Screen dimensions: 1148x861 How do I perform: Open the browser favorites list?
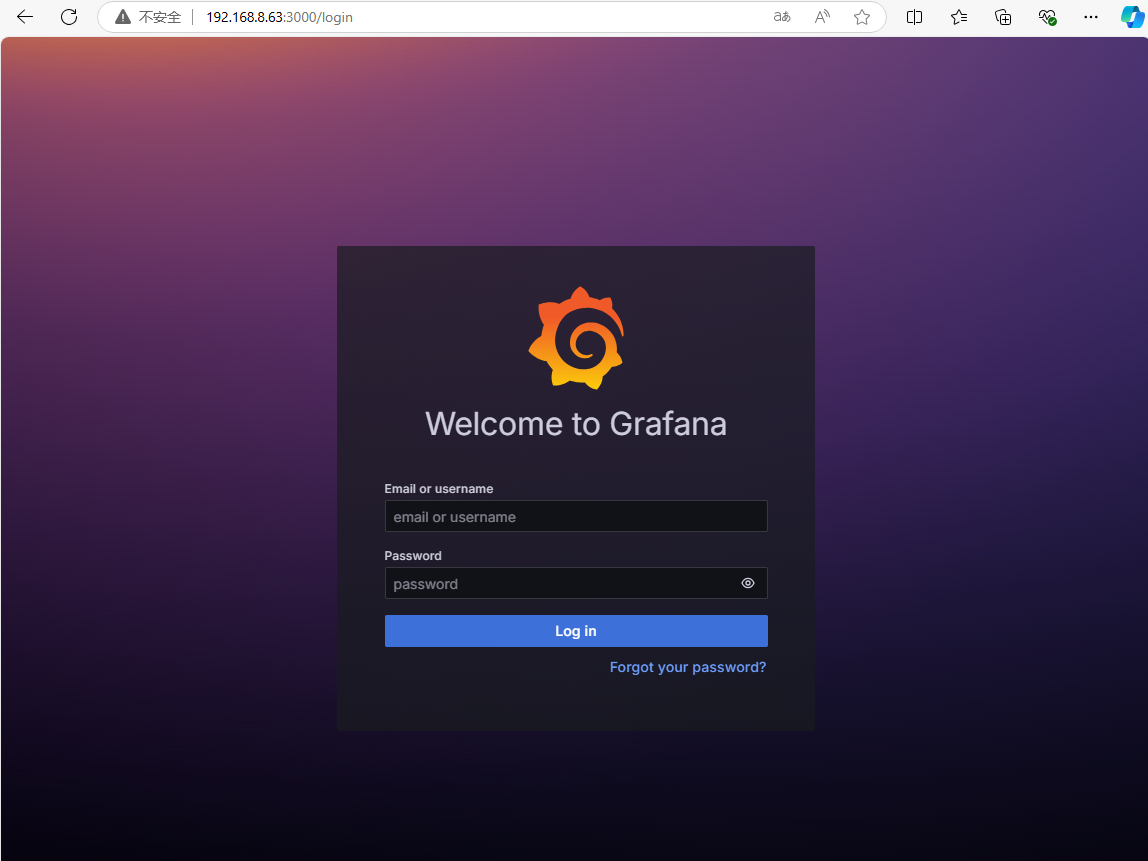959,17
